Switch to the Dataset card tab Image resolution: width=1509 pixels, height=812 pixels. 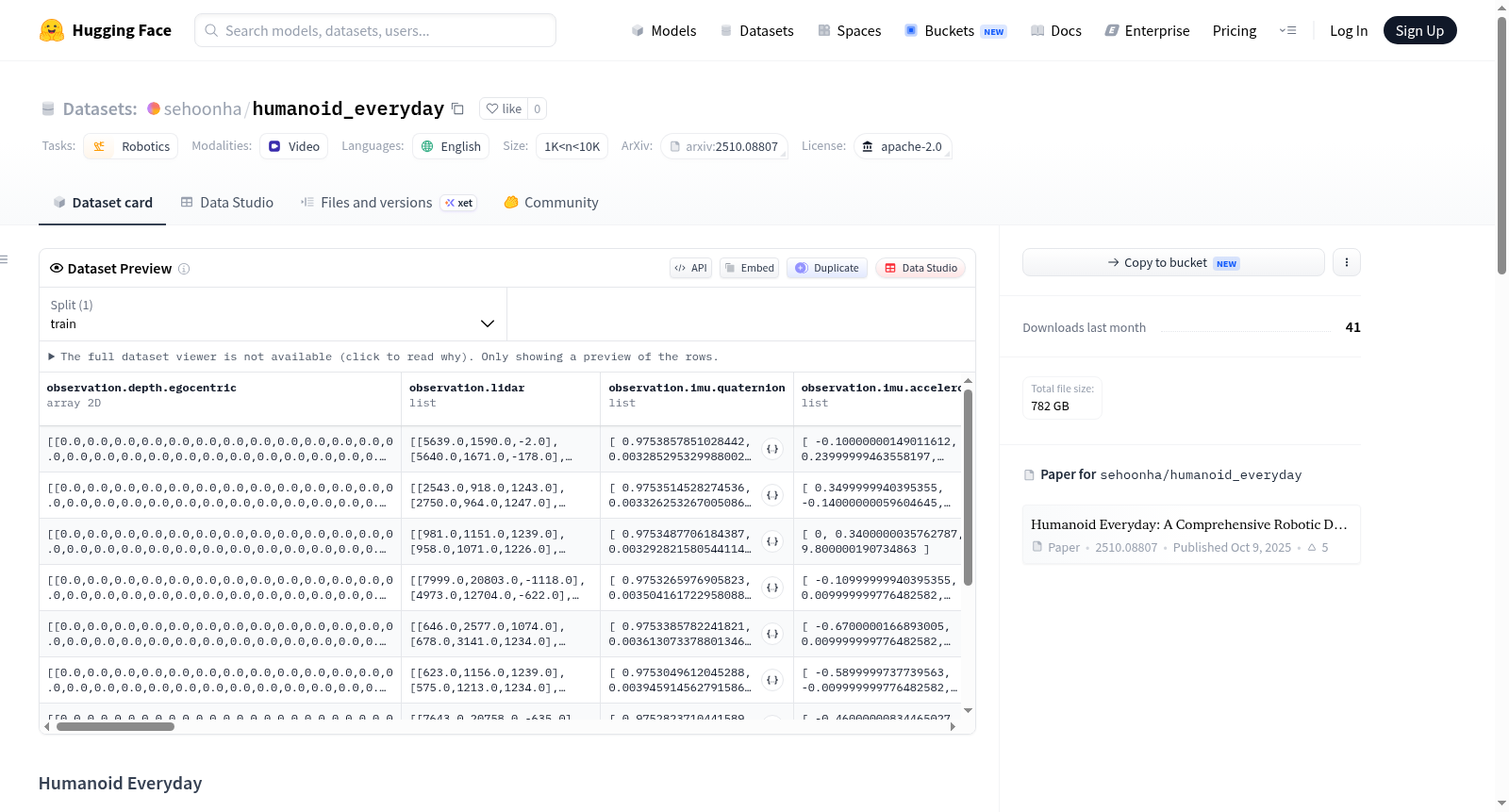[102, 203]
